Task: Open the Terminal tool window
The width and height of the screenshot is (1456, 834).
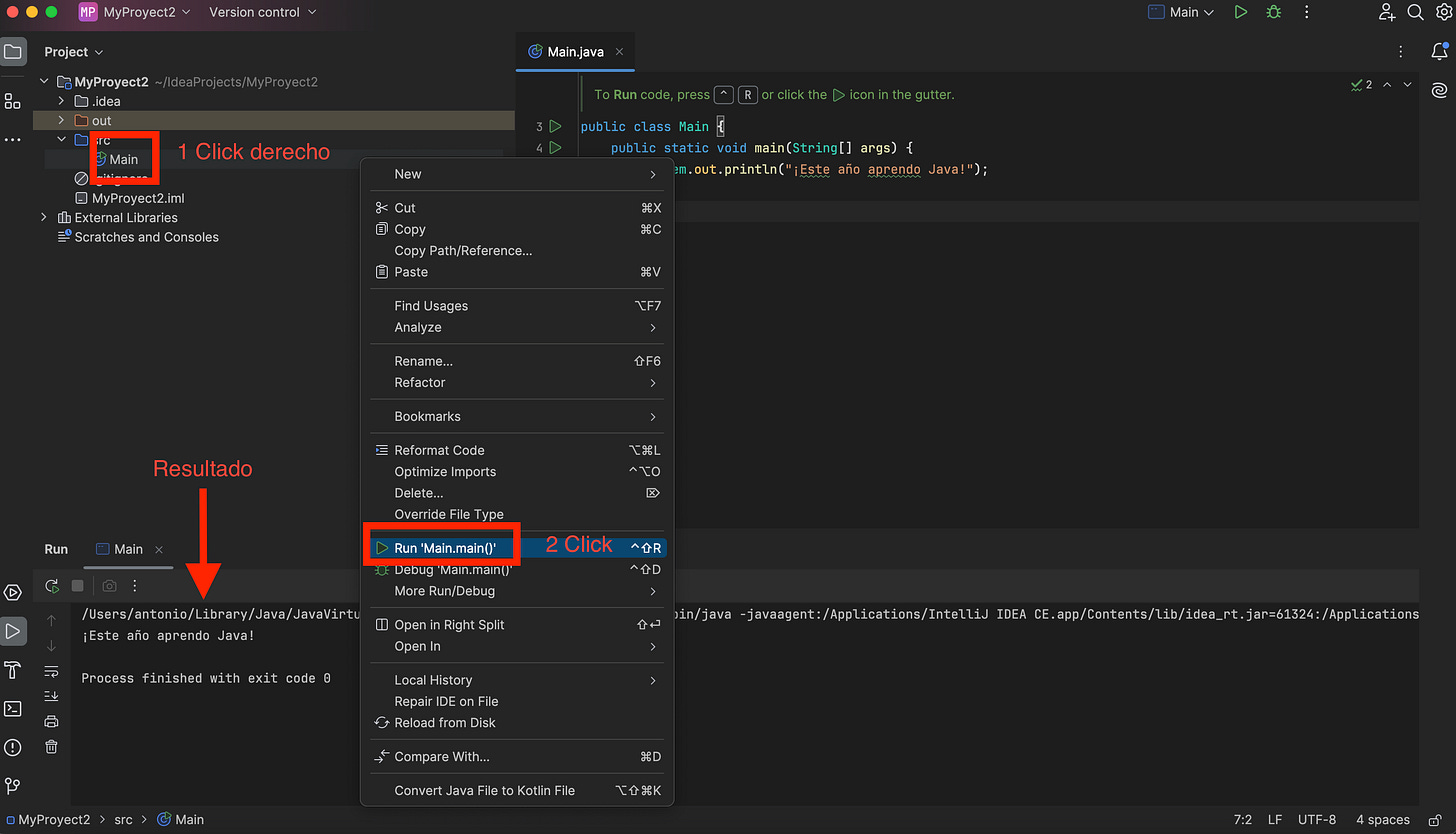Action: click(13, 708)
